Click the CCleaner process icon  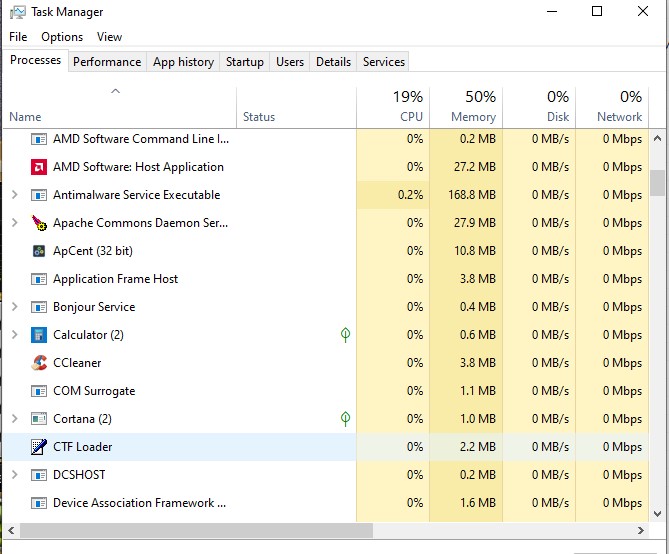pyautogui.click(x=39, y=363)
